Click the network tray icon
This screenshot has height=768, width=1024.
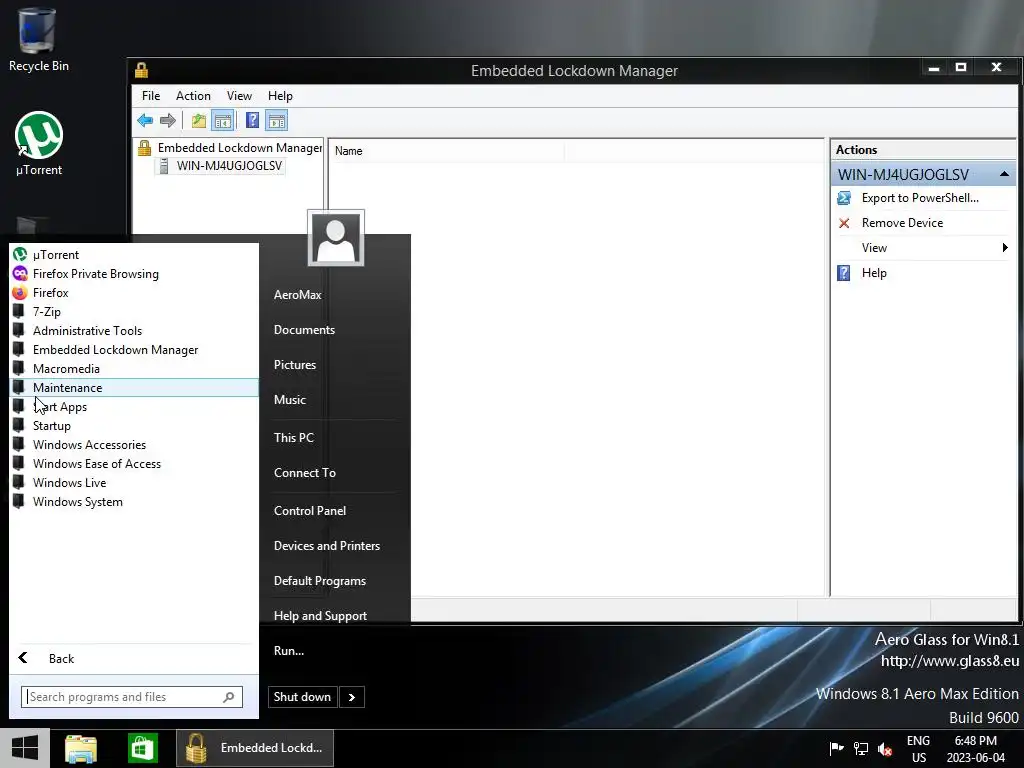point(861,748)
